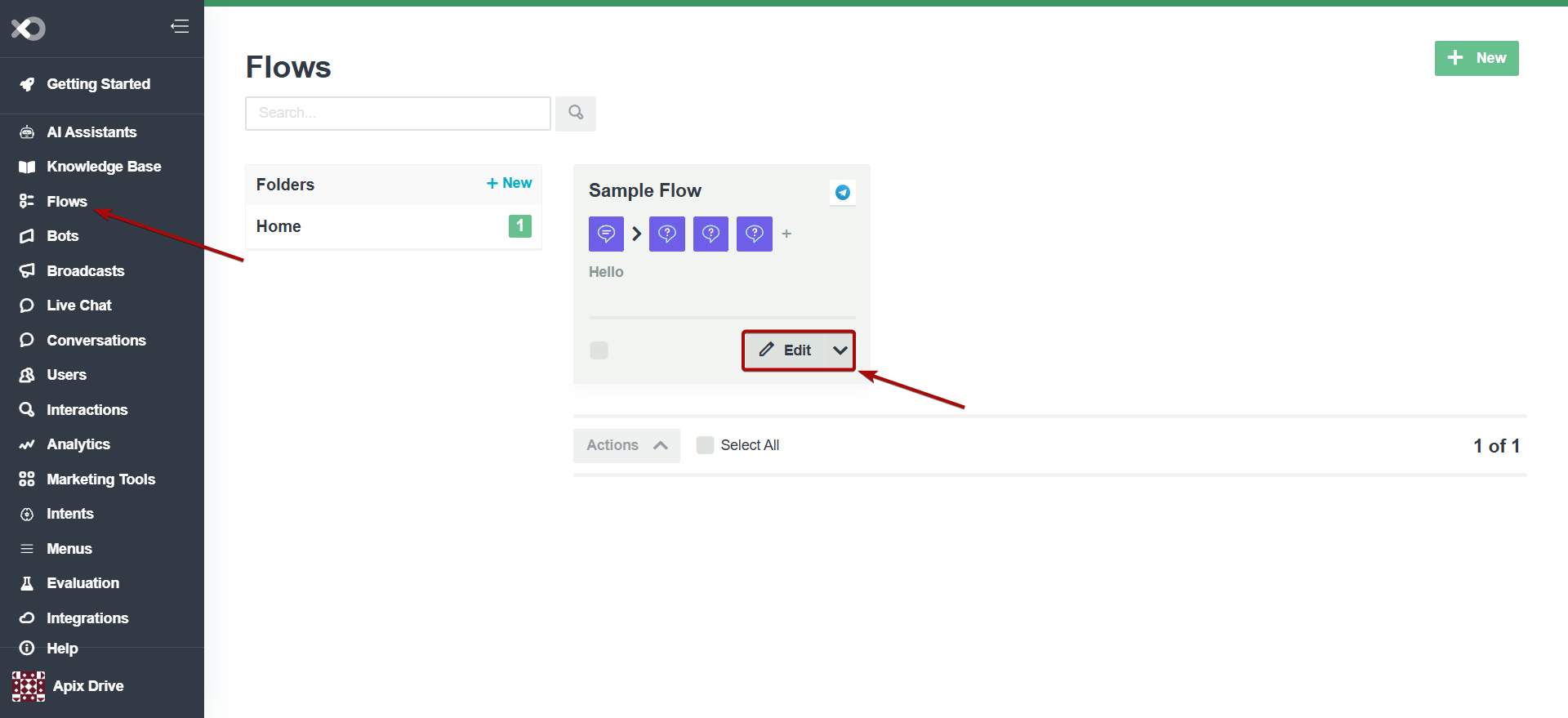
Task: Create a new folder via + New link
Action: [x=509, y=183]
